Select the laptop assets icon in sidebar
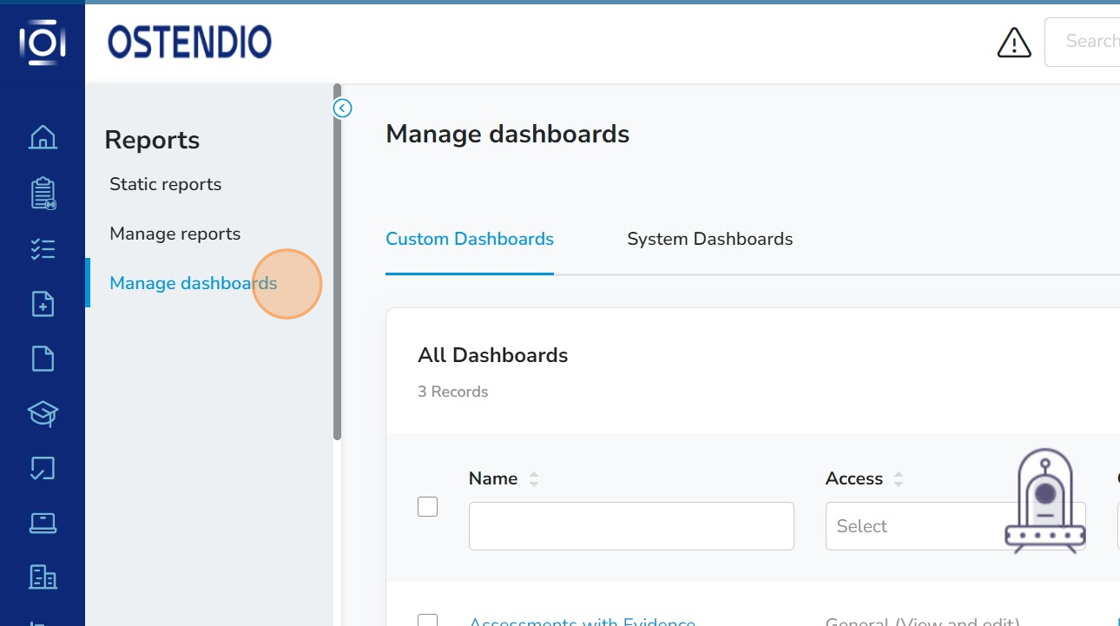Screen dimensions: 1120x626 tap(42, 523)
